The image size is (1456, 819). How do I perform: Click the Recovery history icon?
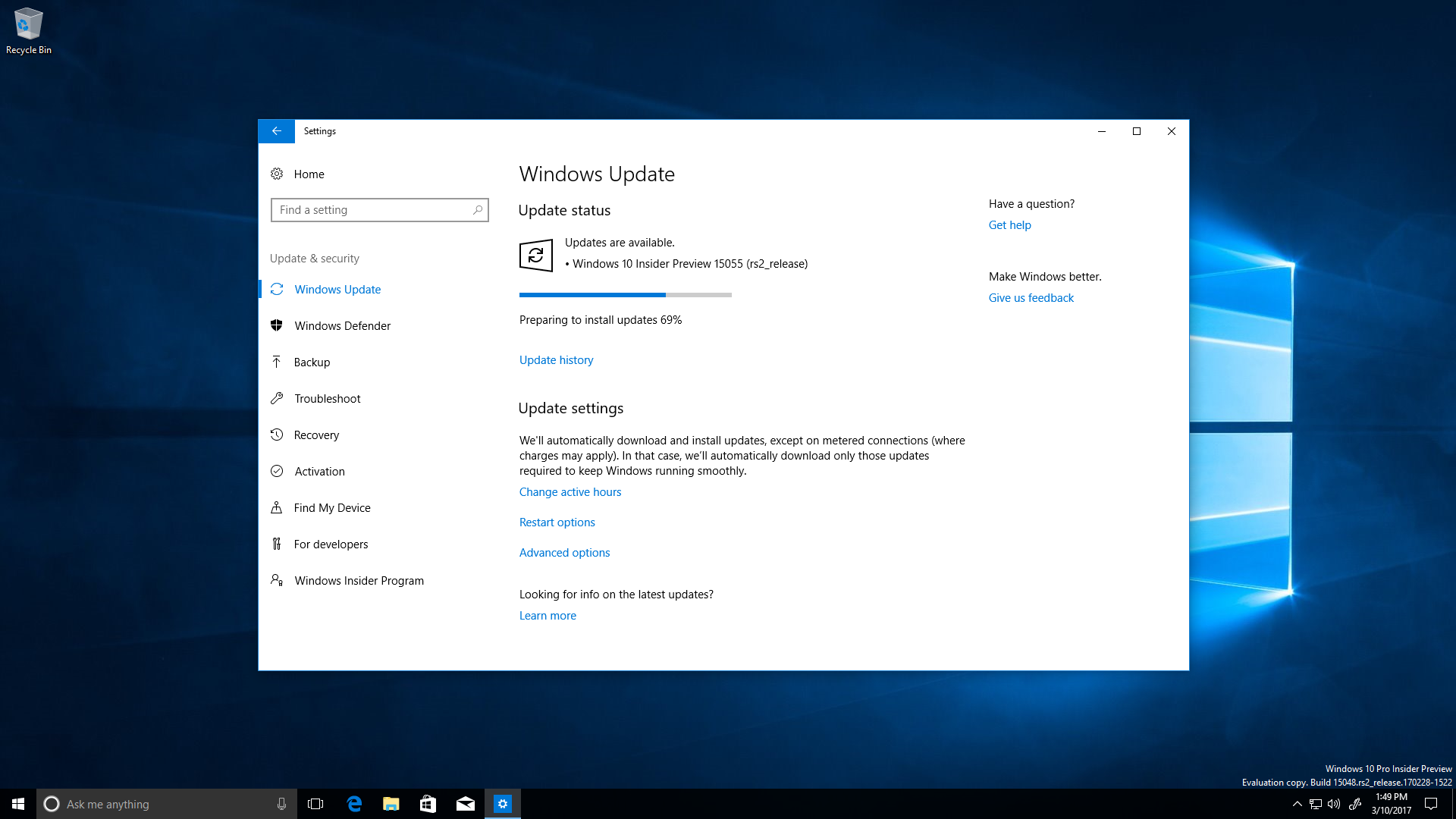[277, 435]
